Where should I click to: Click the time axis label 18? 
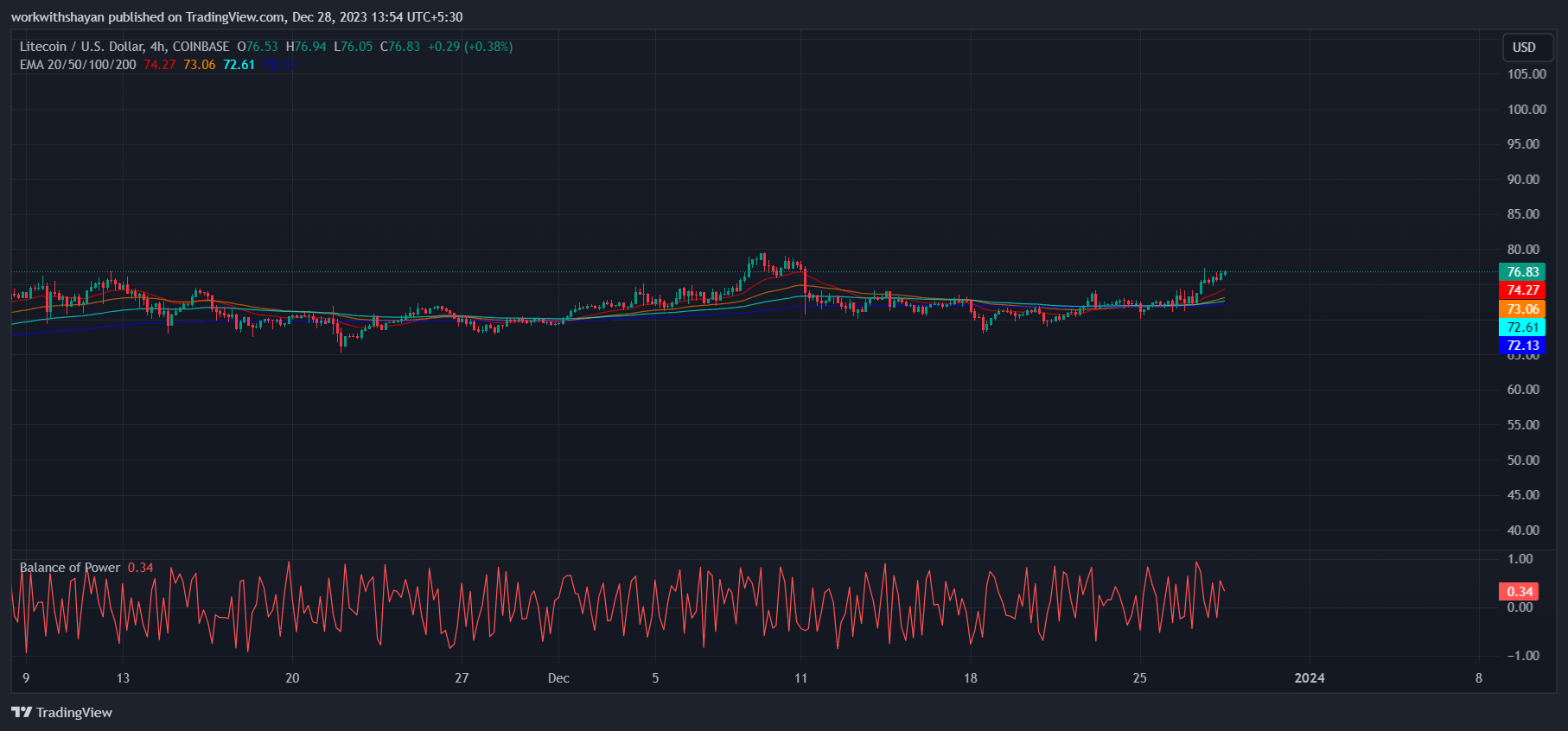[x=970, y=678]
